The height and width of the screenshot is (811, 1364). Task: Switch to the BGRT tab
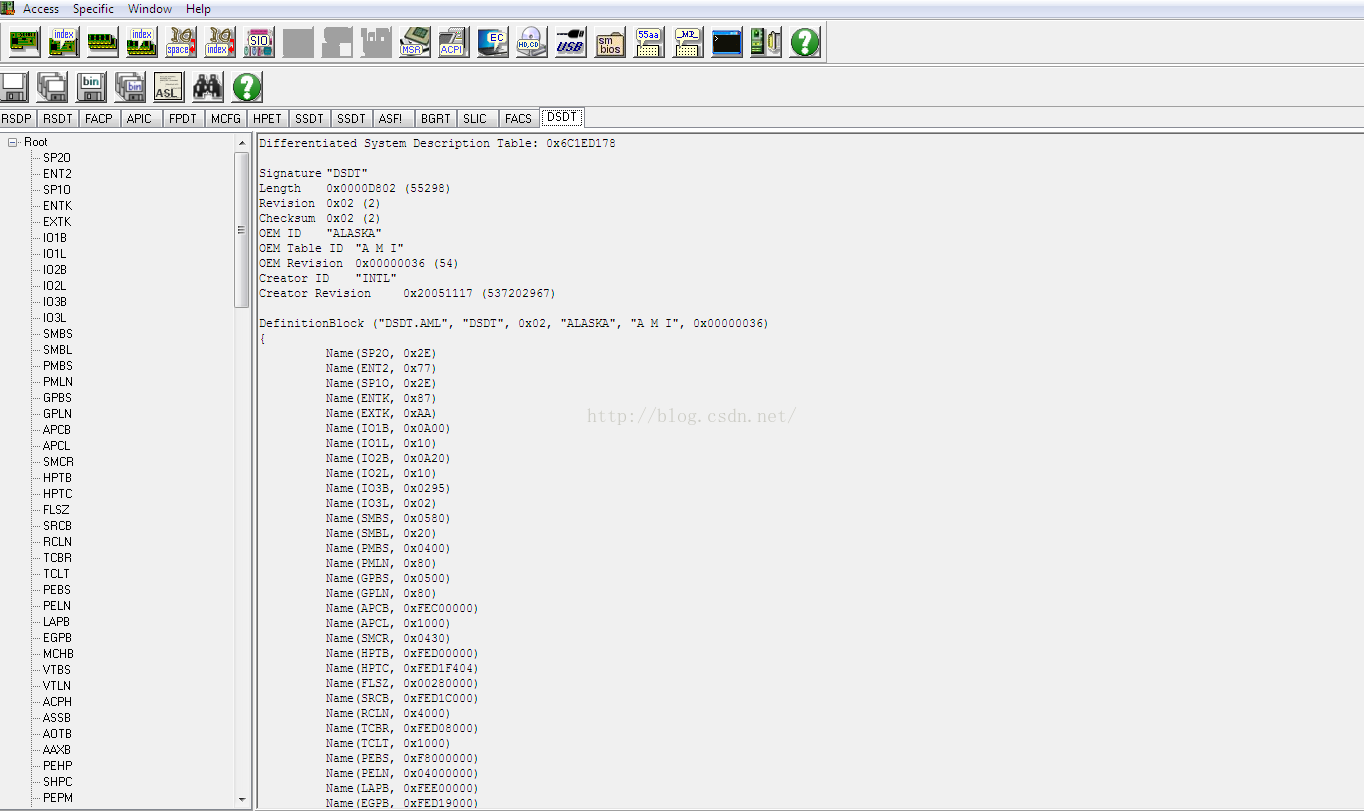coord(435,119)
